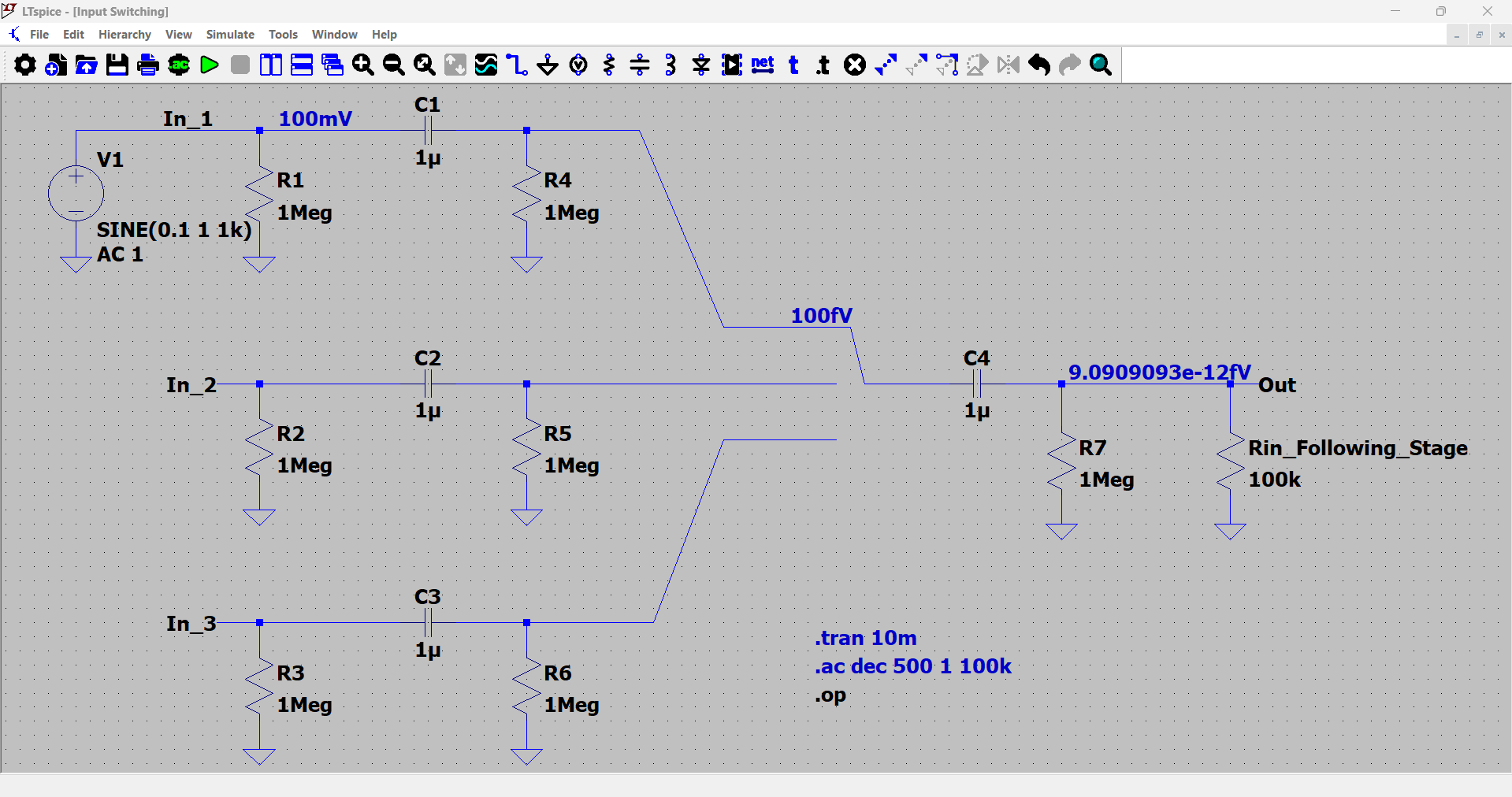This screenshot has height=797, width=1512.
Task: Open the Hierarchy menu
Action: point(124,35)
